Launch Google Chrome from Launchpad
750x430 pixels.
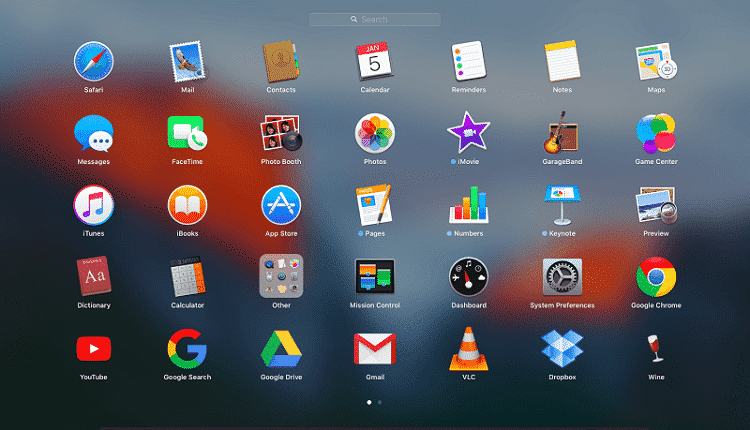point(656,277)
